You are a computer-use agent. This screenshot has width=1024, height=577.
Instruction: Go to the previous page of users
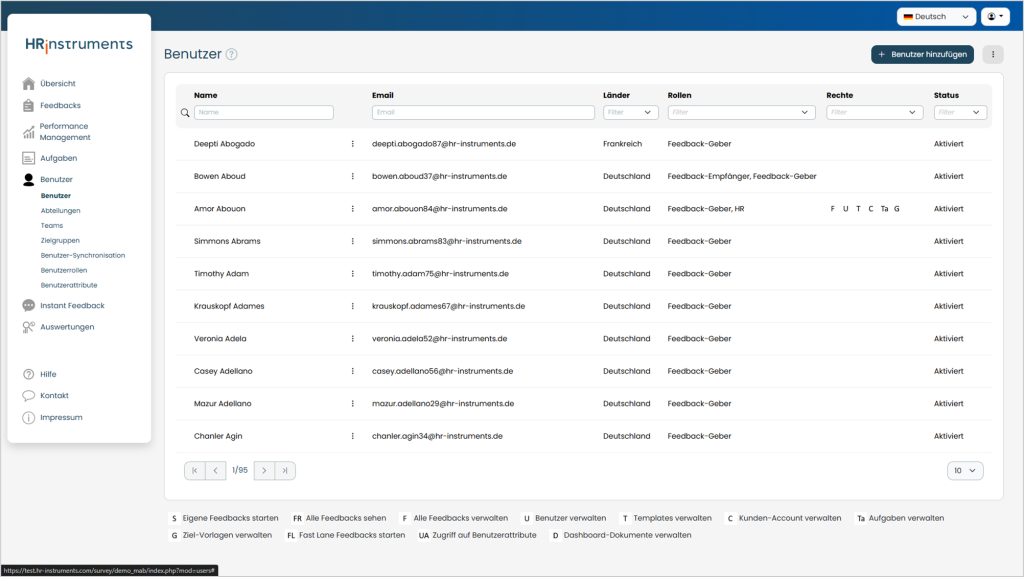tap(216, 471)
